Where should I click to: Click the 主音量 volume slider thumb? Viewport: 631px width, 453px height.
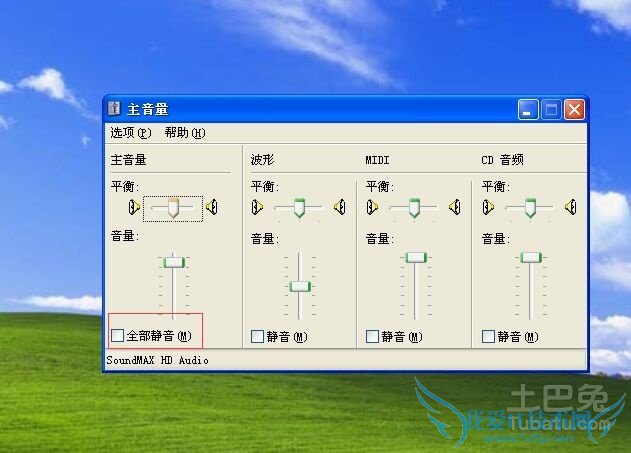tap(174, 263)
